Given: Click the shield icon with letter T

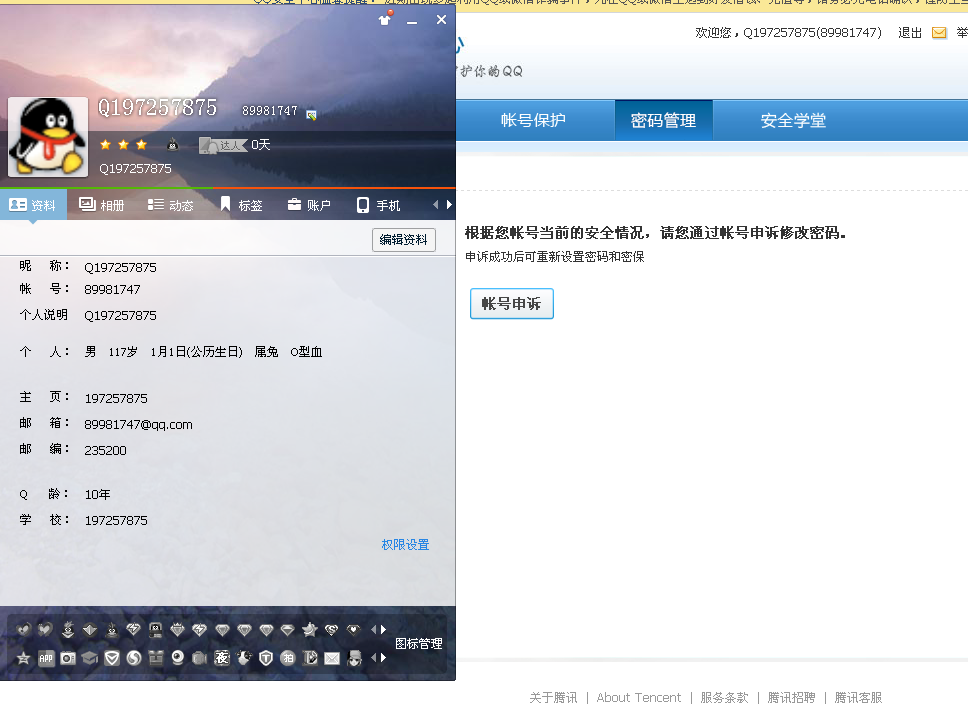Looking at the screenshot, I should (266, 658).
